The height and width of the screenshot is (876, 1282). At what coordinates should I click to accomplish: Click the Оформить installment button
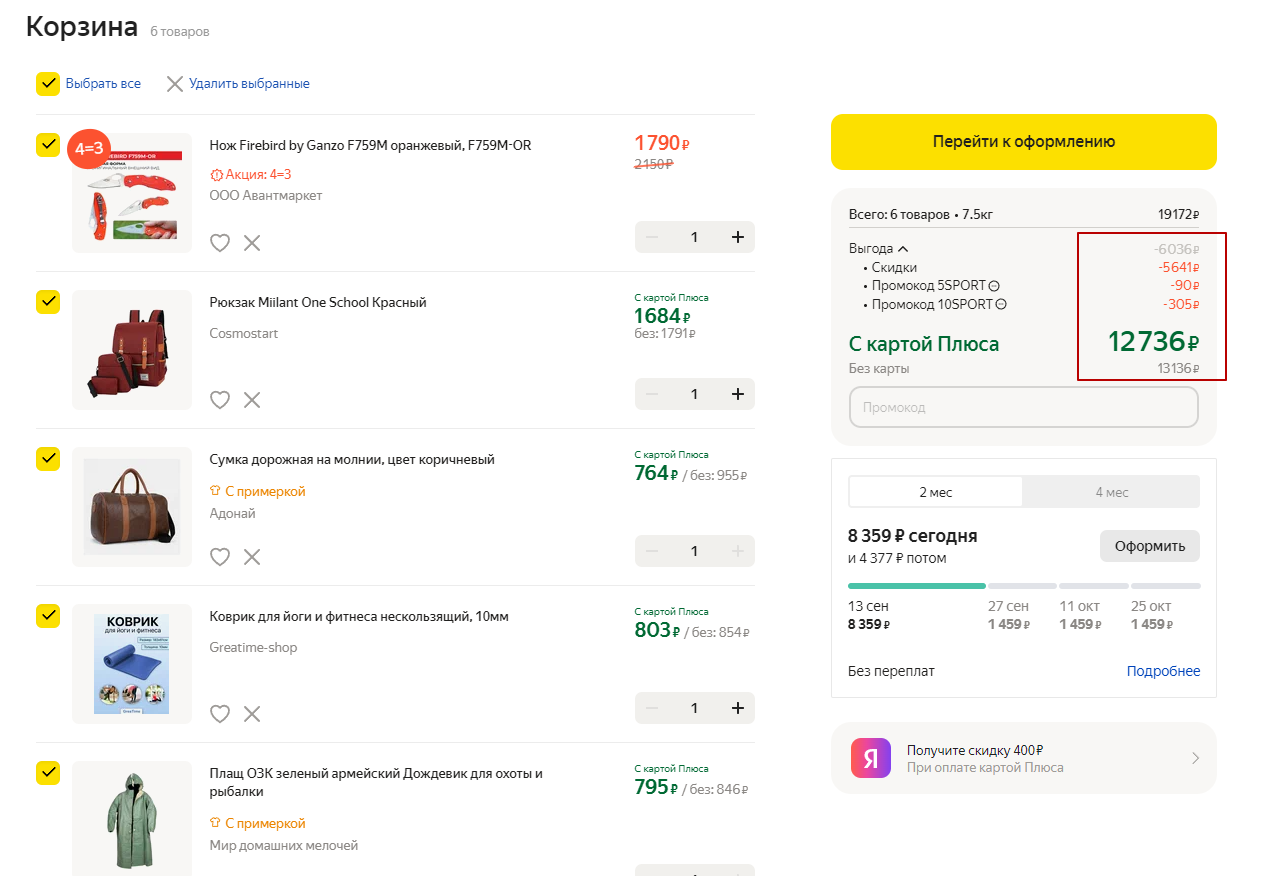pos(1150,546)
